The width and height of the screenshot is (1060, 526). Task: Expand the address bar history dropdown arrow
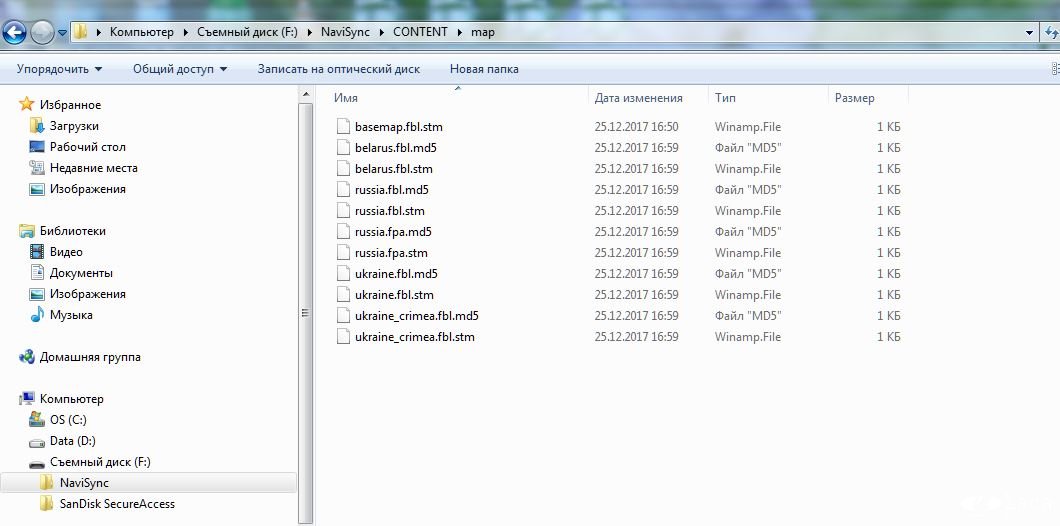(1029, 32)
